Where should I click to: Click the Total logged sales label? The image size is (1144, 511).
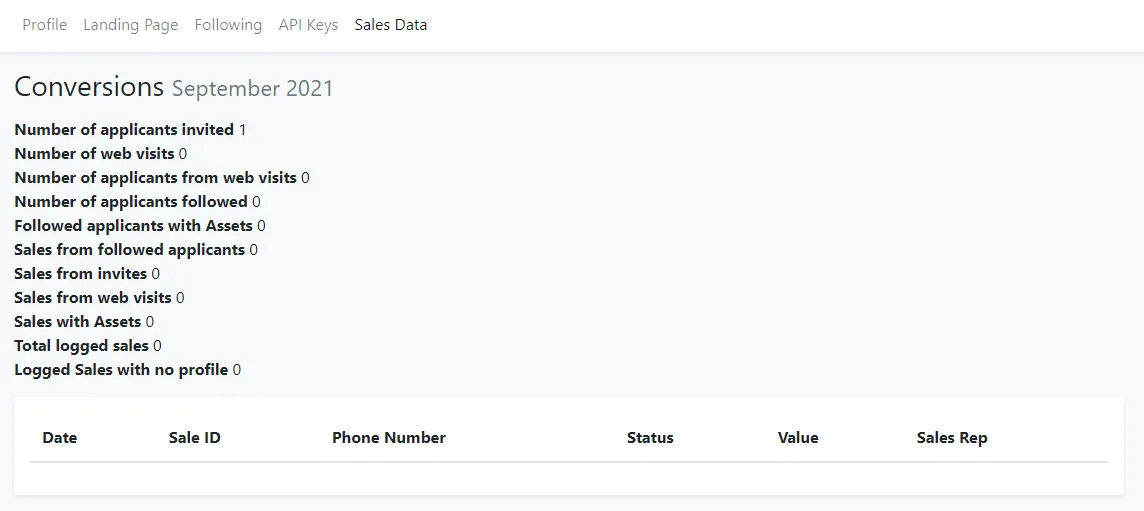point(81,346)
